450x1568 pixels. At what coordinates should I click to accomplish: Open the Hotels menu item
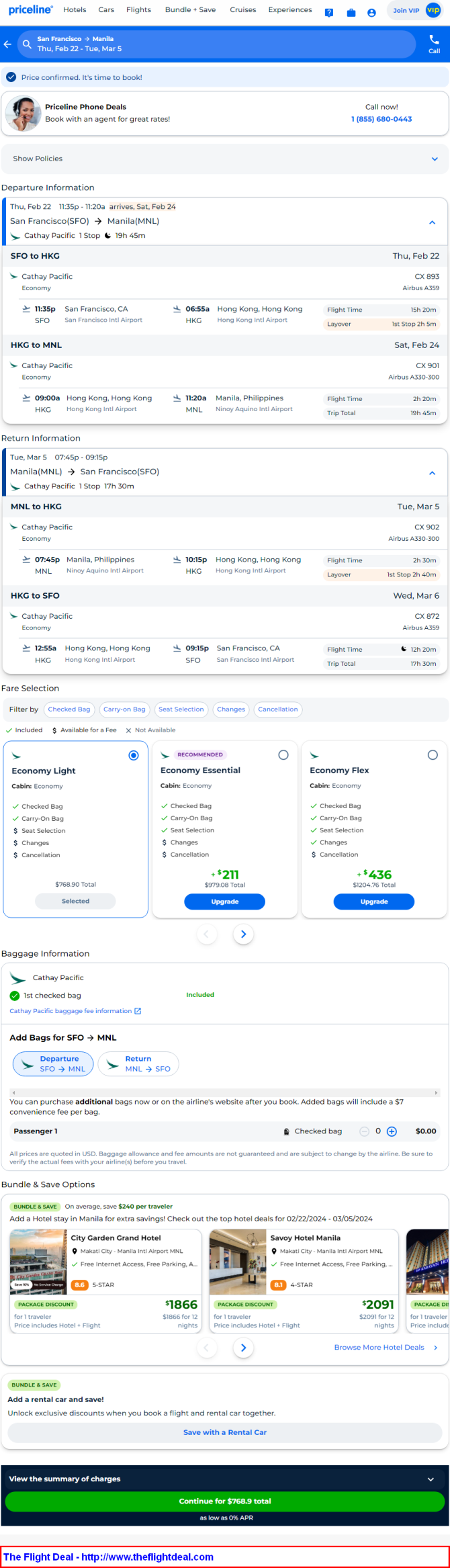[75, 10]
